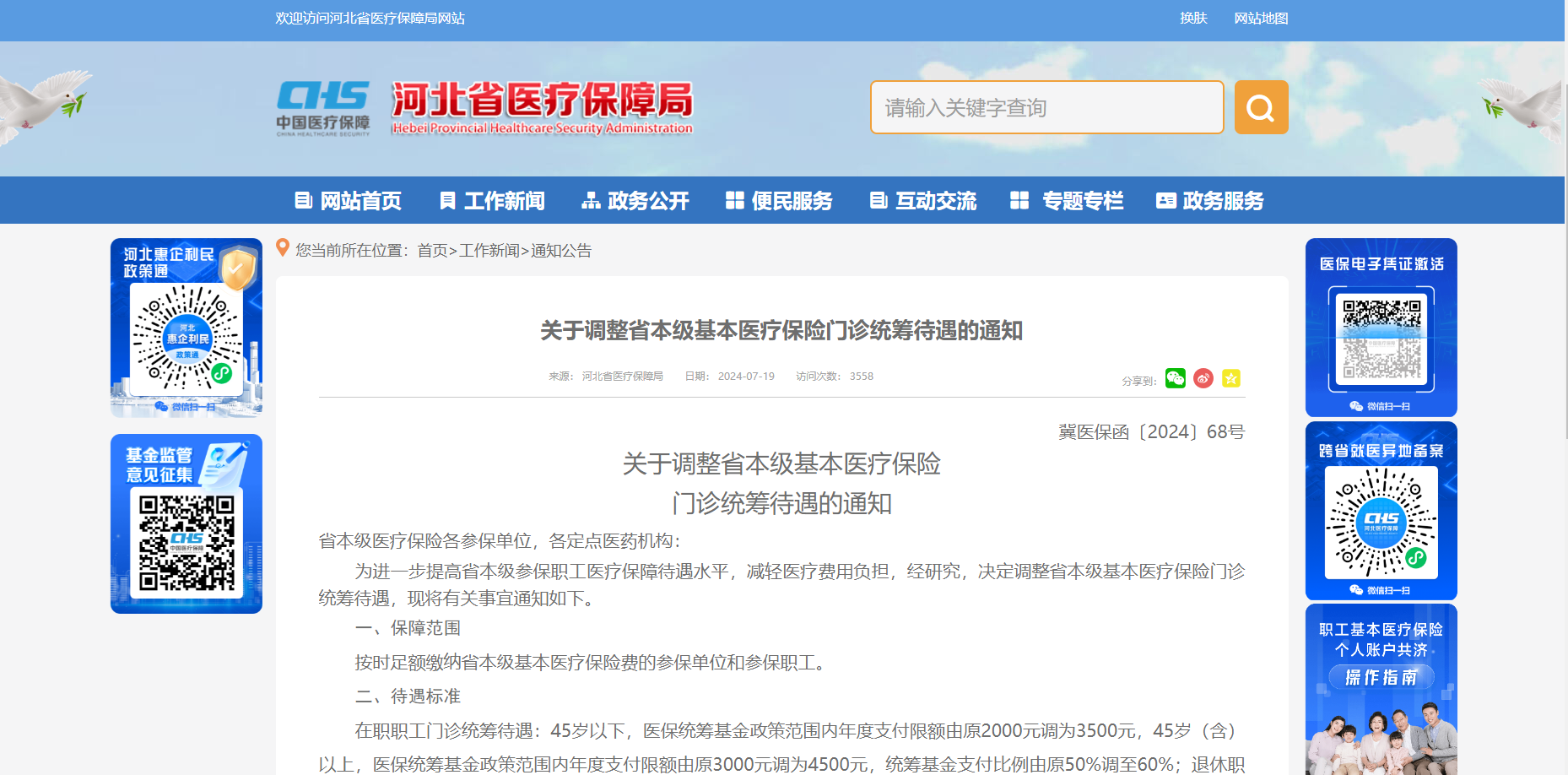Share article via Weibo icon
This screenshot has height=775, width=1568.
point(1203,378)
